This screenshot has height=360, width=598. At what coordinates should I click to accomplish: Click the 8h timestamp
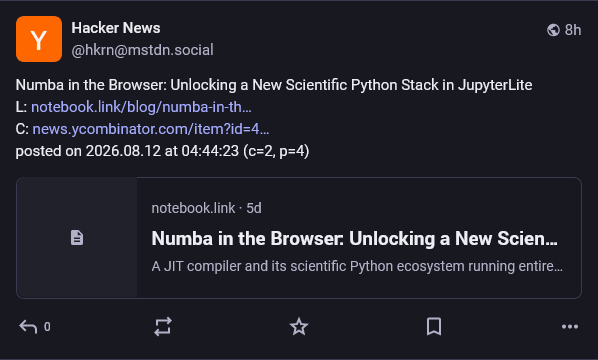click(x=573, y=30)
